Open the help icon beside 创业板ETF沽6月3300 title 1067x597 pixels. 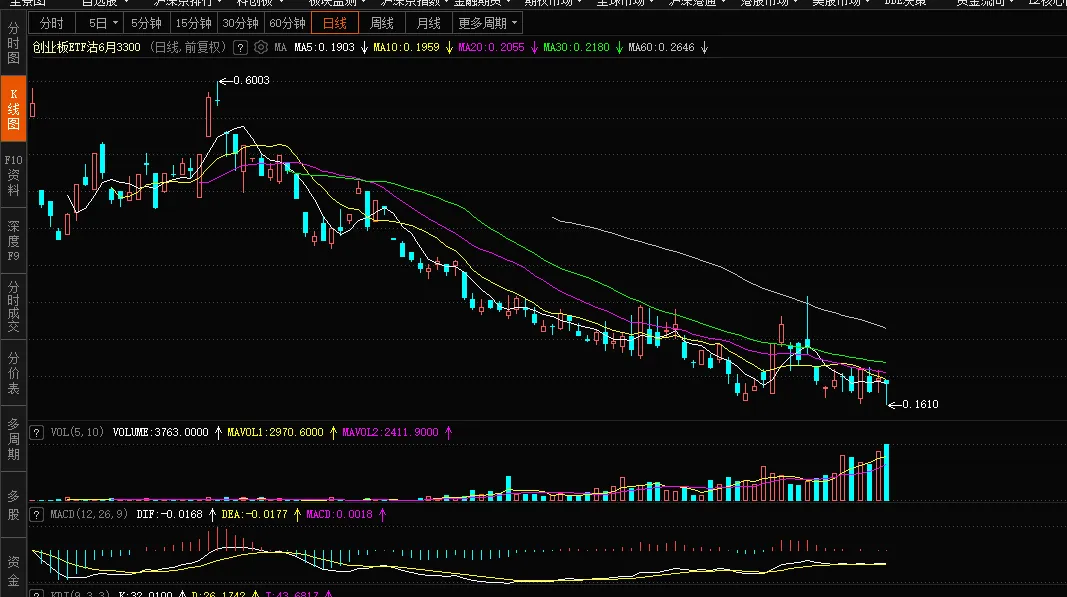click(240, 48)
